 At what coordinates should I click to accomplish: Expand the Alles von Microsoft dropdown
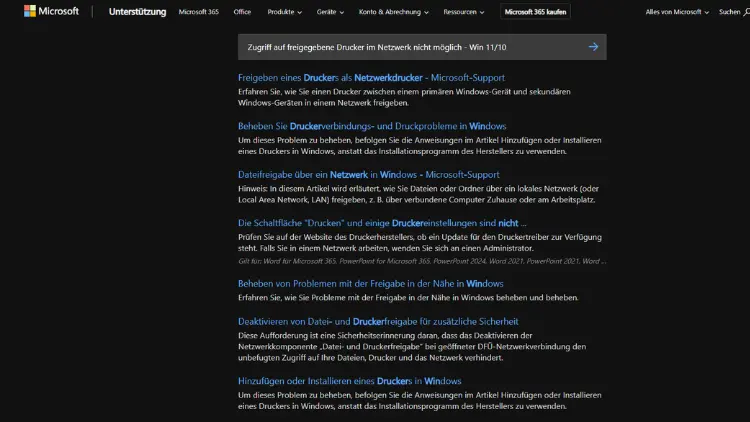point(677,12)
